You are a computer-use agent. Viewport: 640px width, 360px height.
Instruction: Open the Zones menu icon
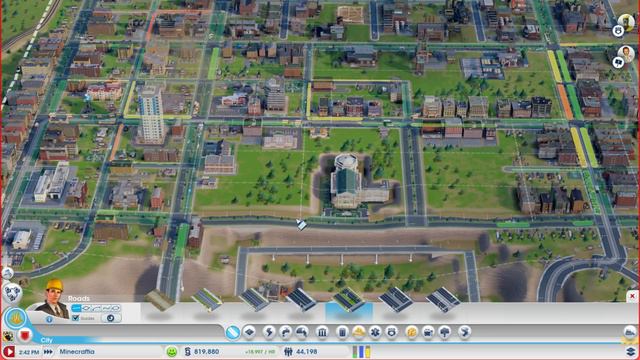pyautogui.click(x=249, y=332)
